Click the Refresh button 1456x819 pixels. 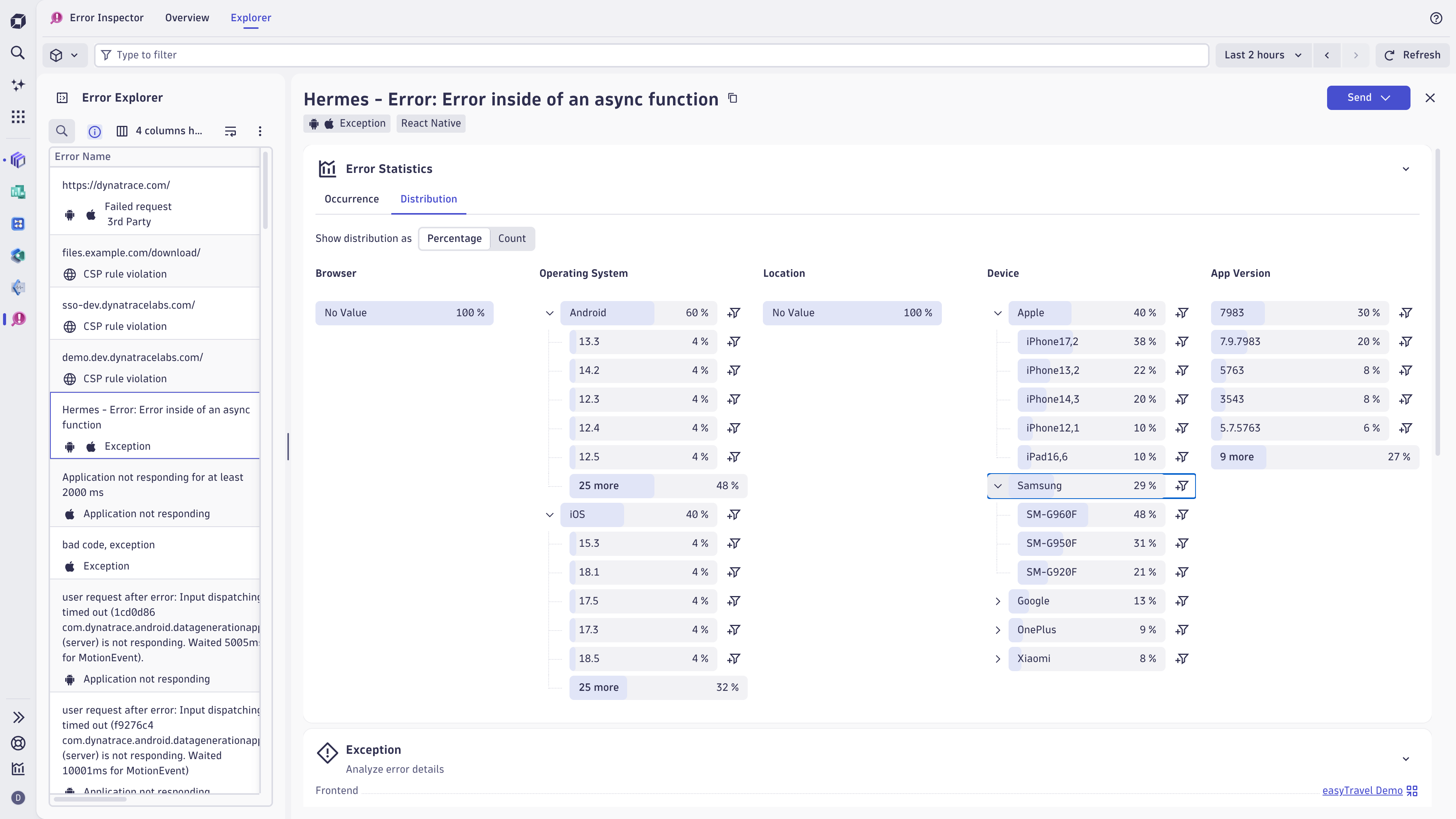coord(1412,55)
